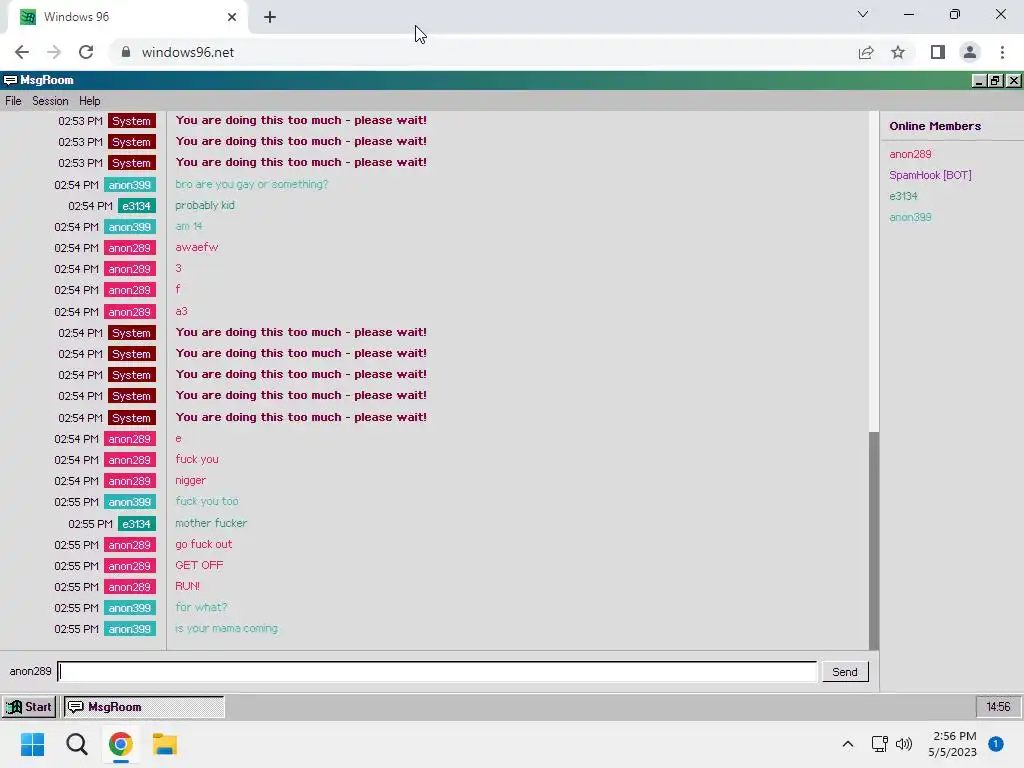Open File Explorer from taskbar

[165, 744]
